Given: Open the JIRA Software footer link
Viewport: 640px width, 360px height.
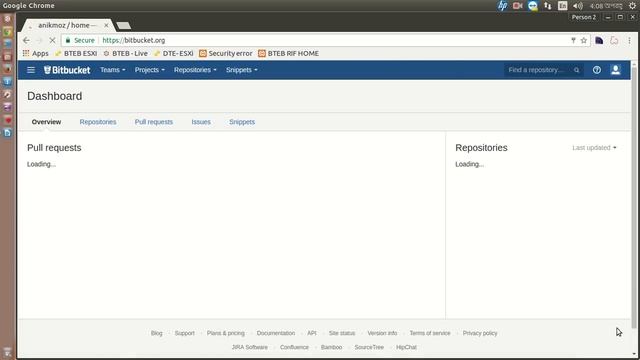Looking at the screenshot, I should click(250, 347).
